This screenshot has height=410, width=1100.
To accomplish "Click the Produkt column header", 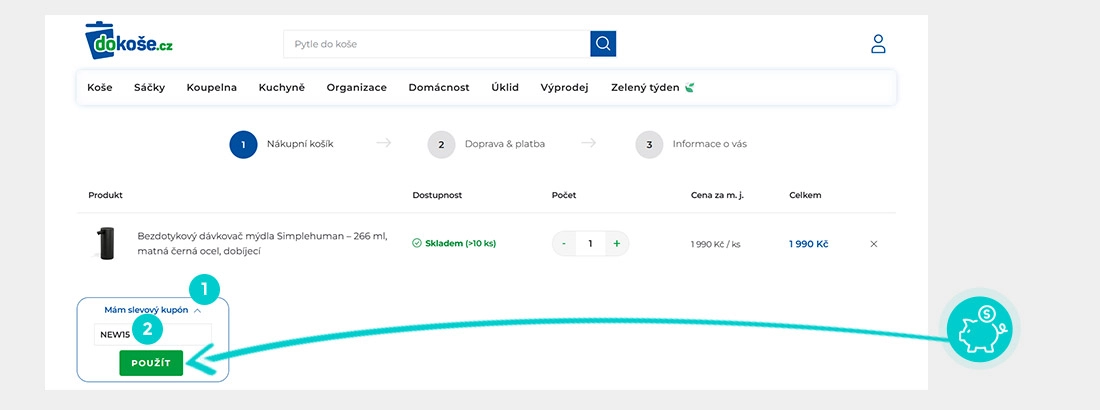I will point(105,195).
